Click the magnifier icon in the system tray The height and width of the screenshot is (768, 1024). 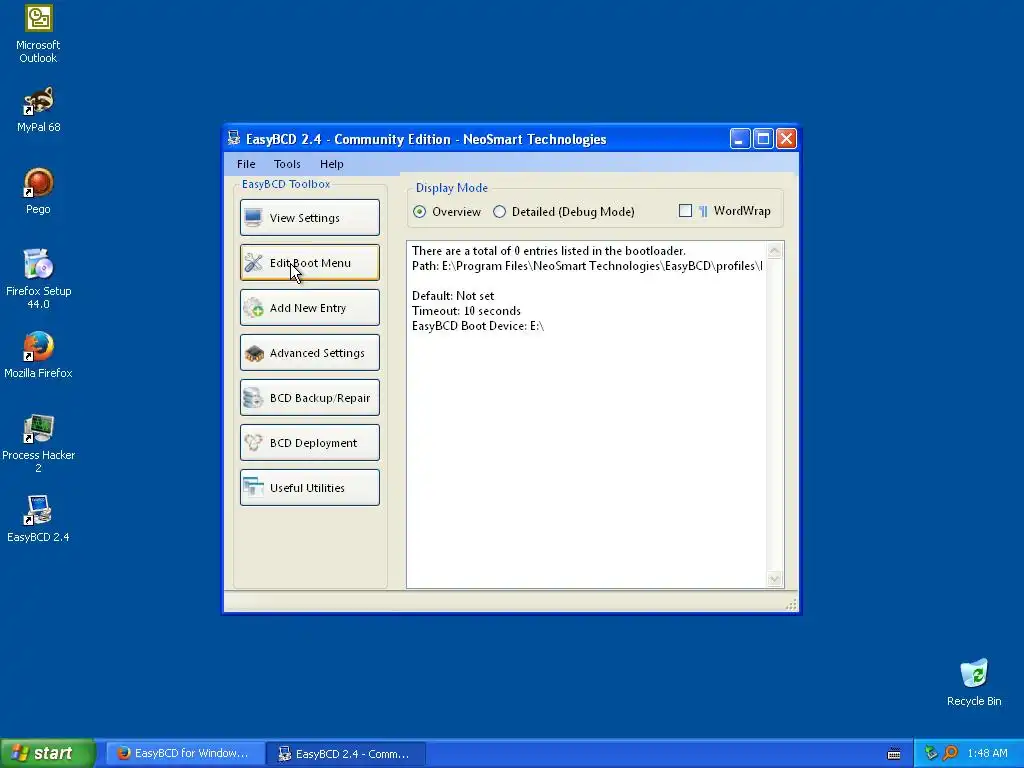tap(950, 753)
